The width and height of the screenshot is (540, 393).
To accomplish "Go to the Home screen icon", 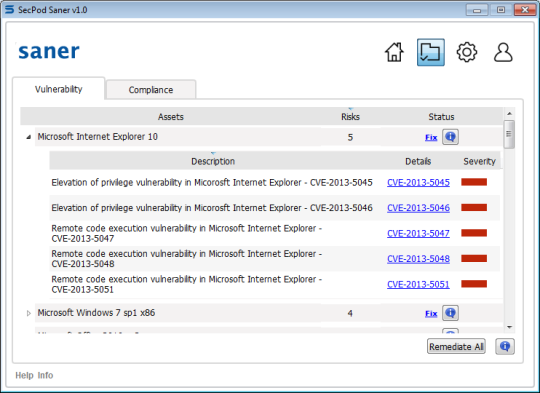I will point(394,52).
